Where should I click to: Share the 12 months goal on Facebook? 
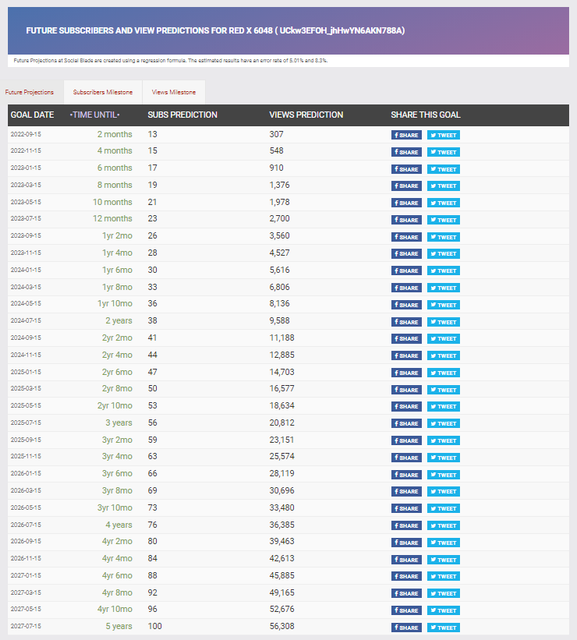(x=406, y=220)
